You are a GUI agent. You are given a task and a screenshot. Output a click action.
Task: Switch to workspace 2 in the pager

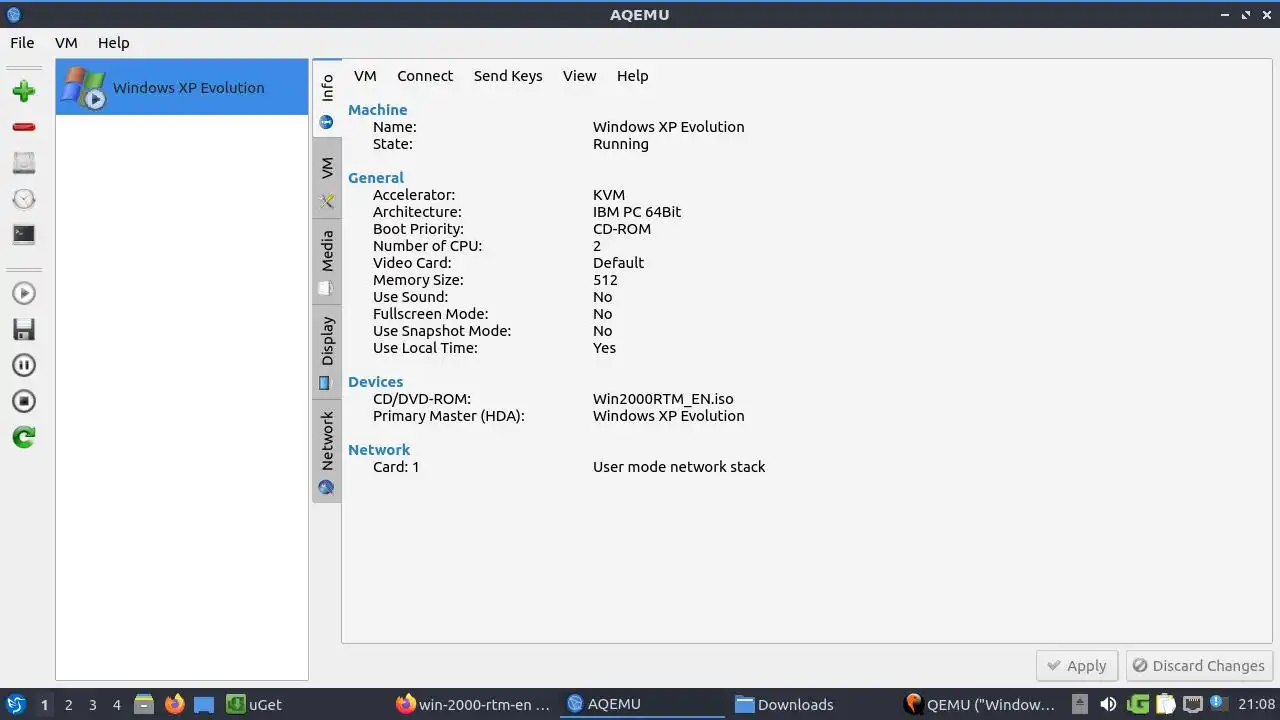[x=68, y=704]
